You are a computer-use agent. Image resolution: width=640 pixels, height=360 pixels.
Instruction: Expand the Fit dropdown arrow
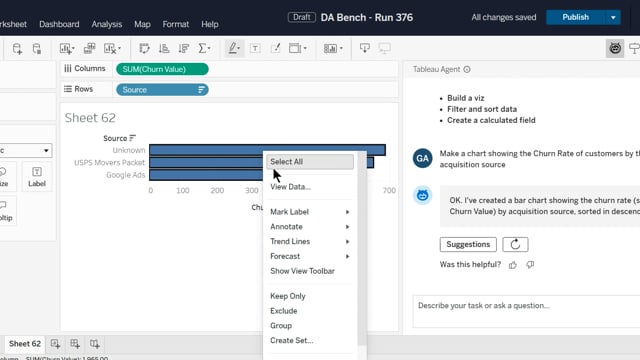tap(305, 49)
